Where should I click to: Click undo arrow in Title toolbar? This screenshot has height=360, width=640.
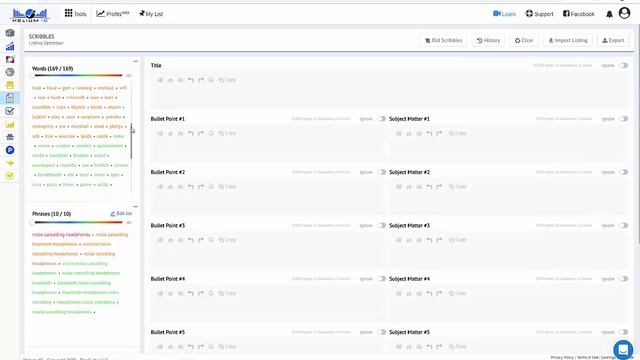coord(191,80)
